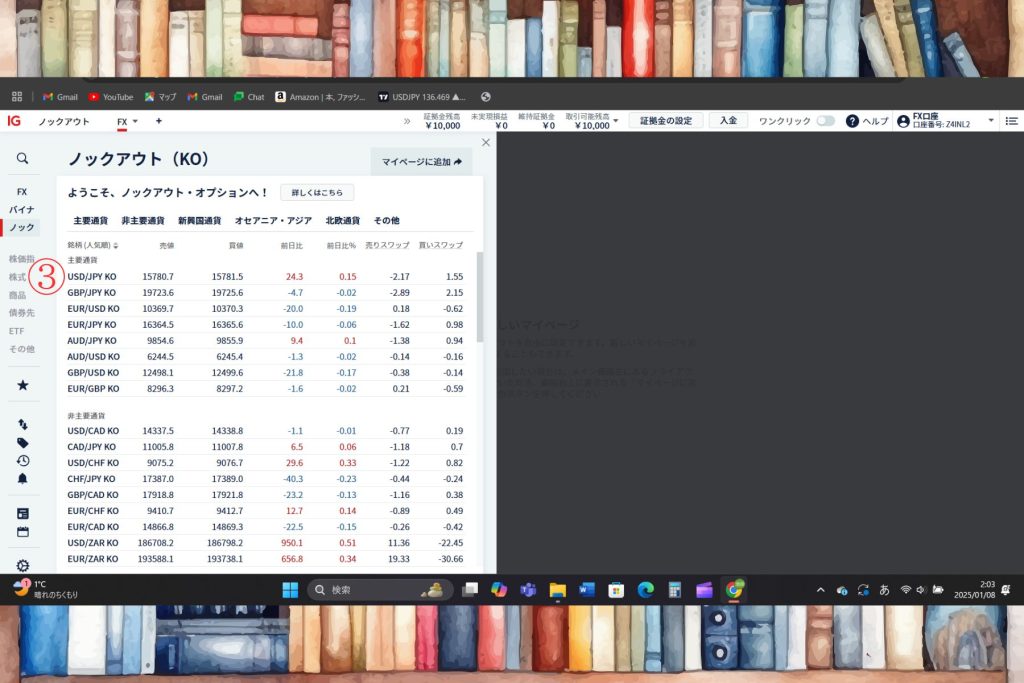
Task: Open the gear settings icon in sidebar
Action: 22,566
